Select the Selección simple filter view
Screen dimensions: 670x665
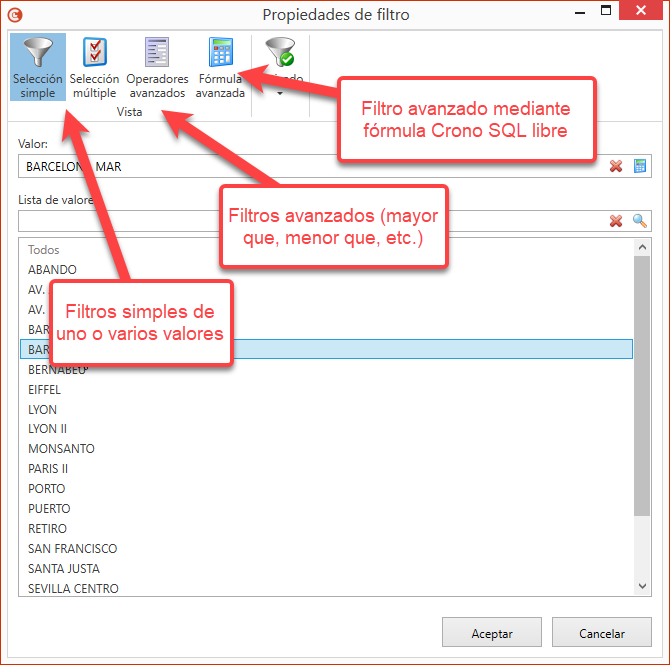coord(38,66)
